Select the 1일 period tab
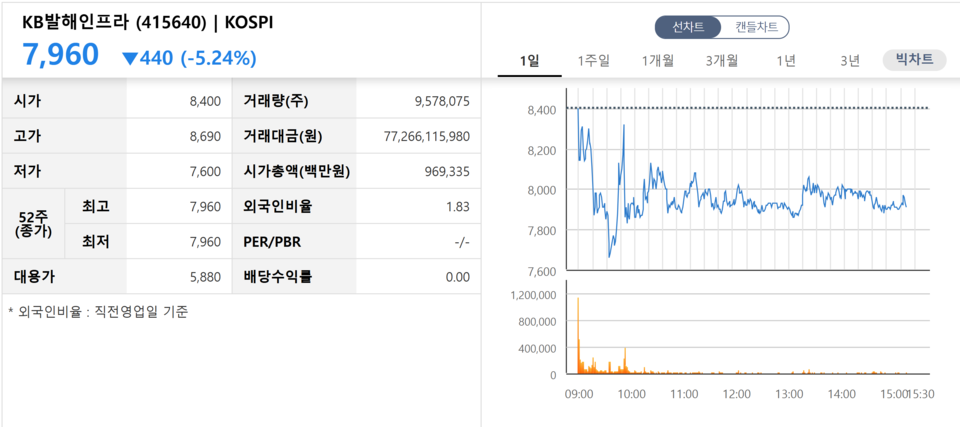This screenshot has width=960, height=427. point(530,61)
